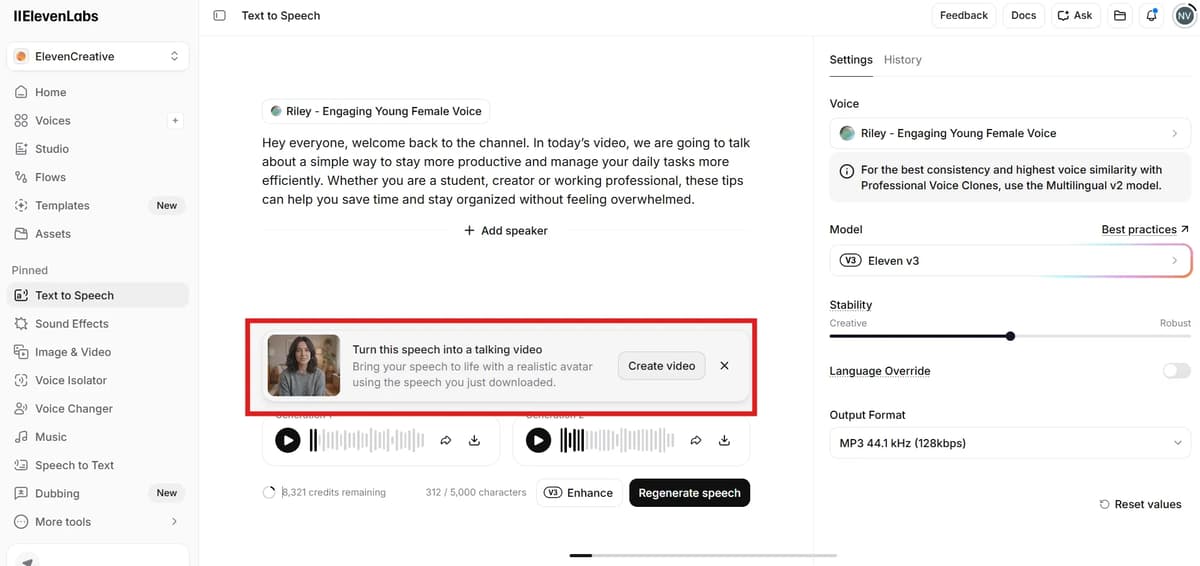Click the credits remaining indicator

324,493
